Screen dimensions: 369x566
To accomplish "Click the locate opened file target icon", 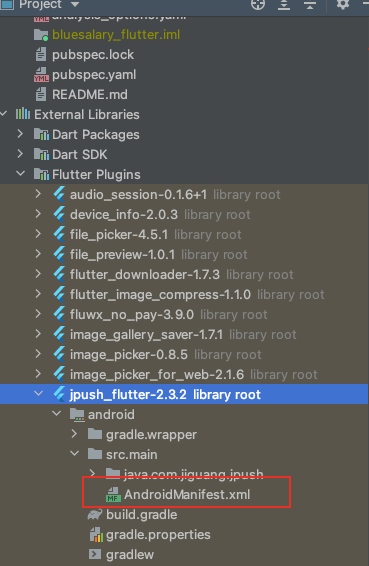I will [x=258, y=4].
